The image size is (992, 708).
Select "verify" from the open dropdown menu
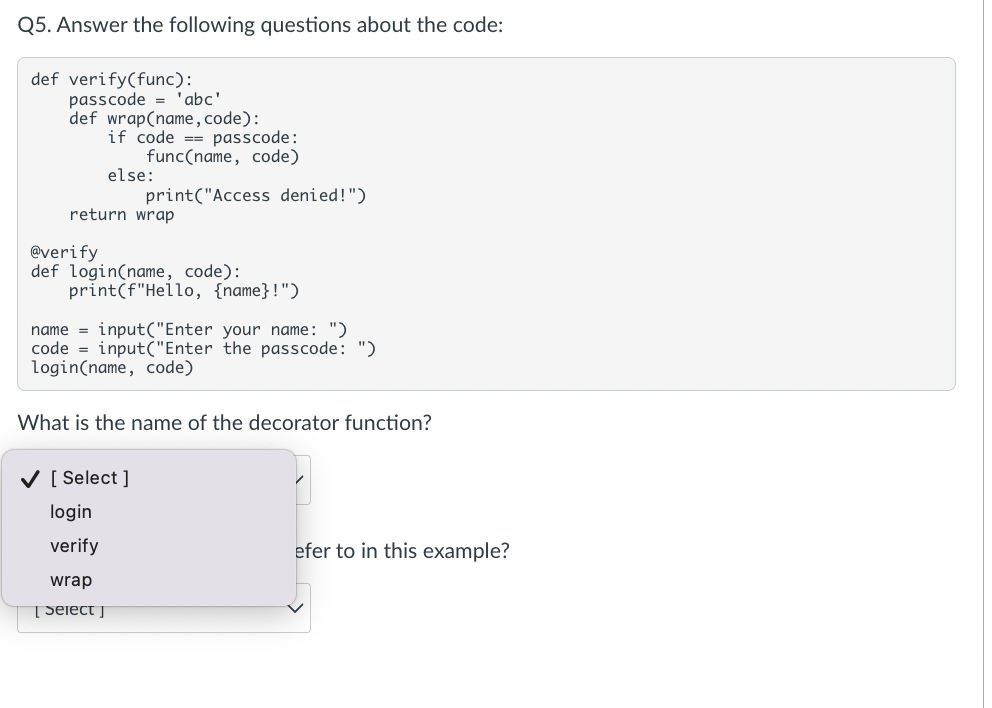(74, 545)
